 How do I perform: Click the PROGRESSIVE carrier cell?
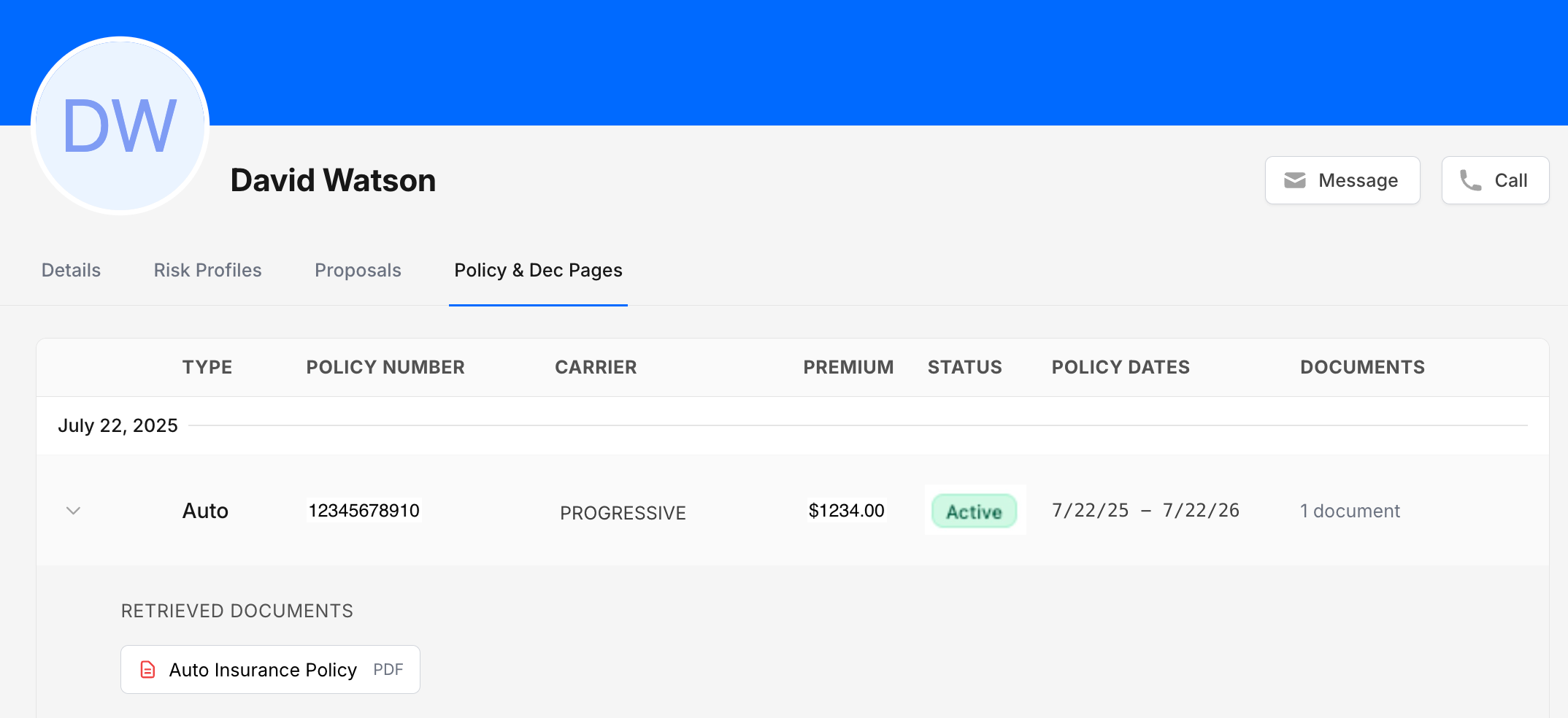coord(623,513)
